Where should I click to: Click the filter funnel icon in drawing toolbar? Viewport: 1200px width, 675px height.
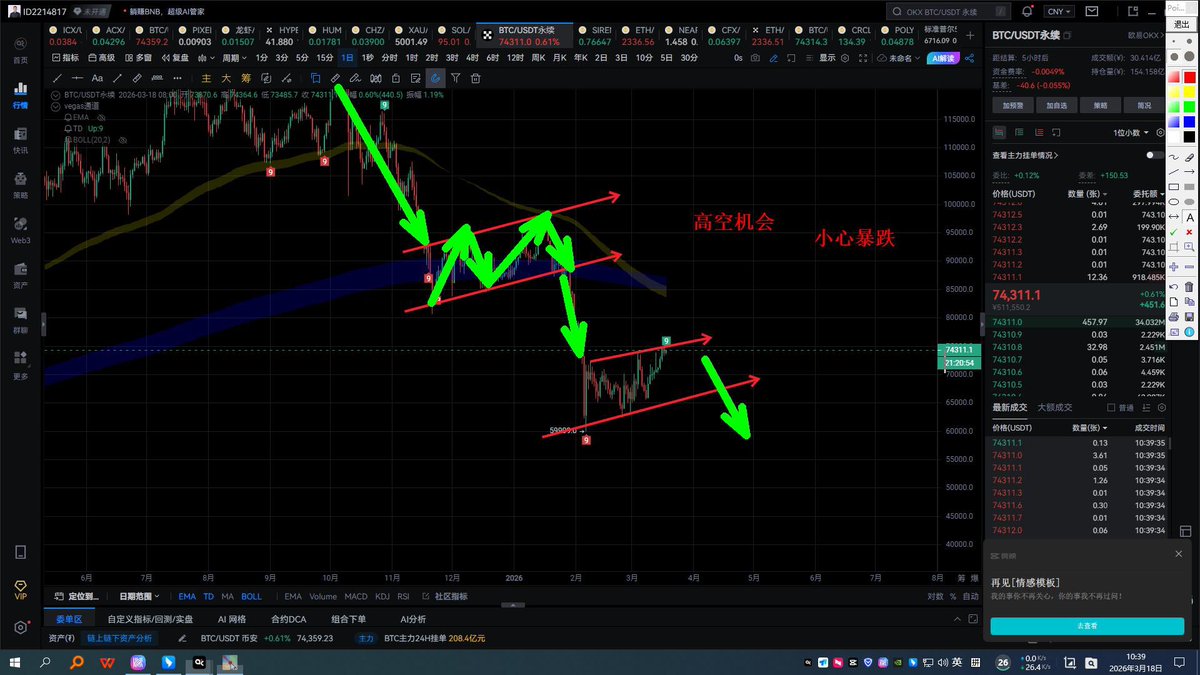tap(455, 78)
